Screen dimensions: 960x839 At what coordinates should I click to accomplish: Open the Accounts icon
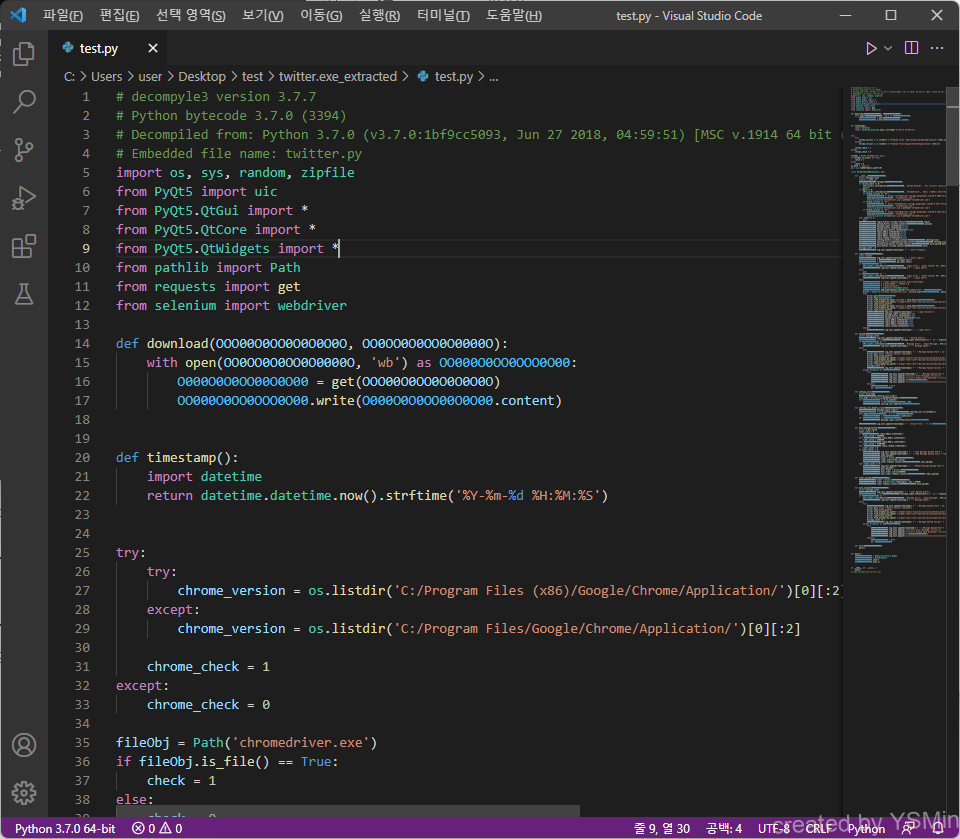click(x=24, y=745)
